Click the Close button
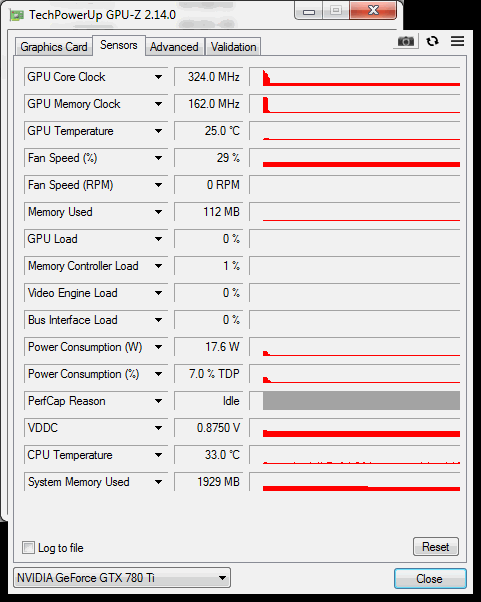481x602 pixels. (430, 578)
